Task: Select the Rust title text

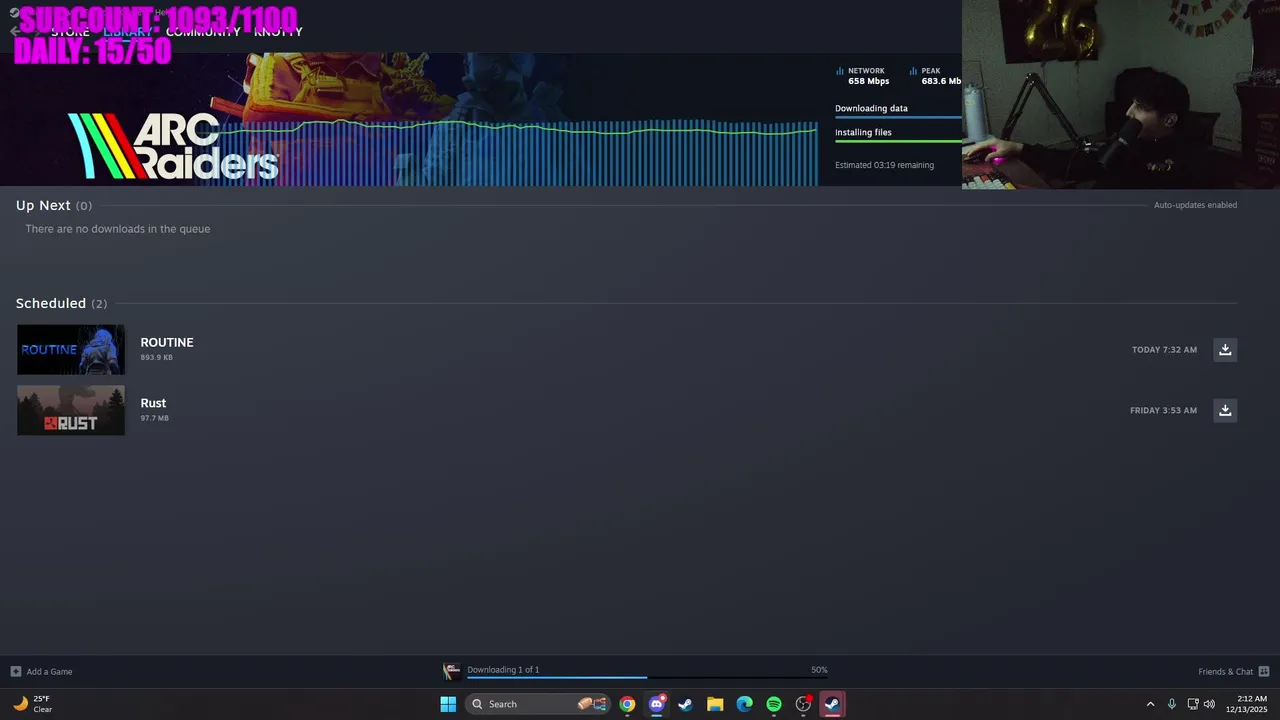Action: tap(153, 403)
